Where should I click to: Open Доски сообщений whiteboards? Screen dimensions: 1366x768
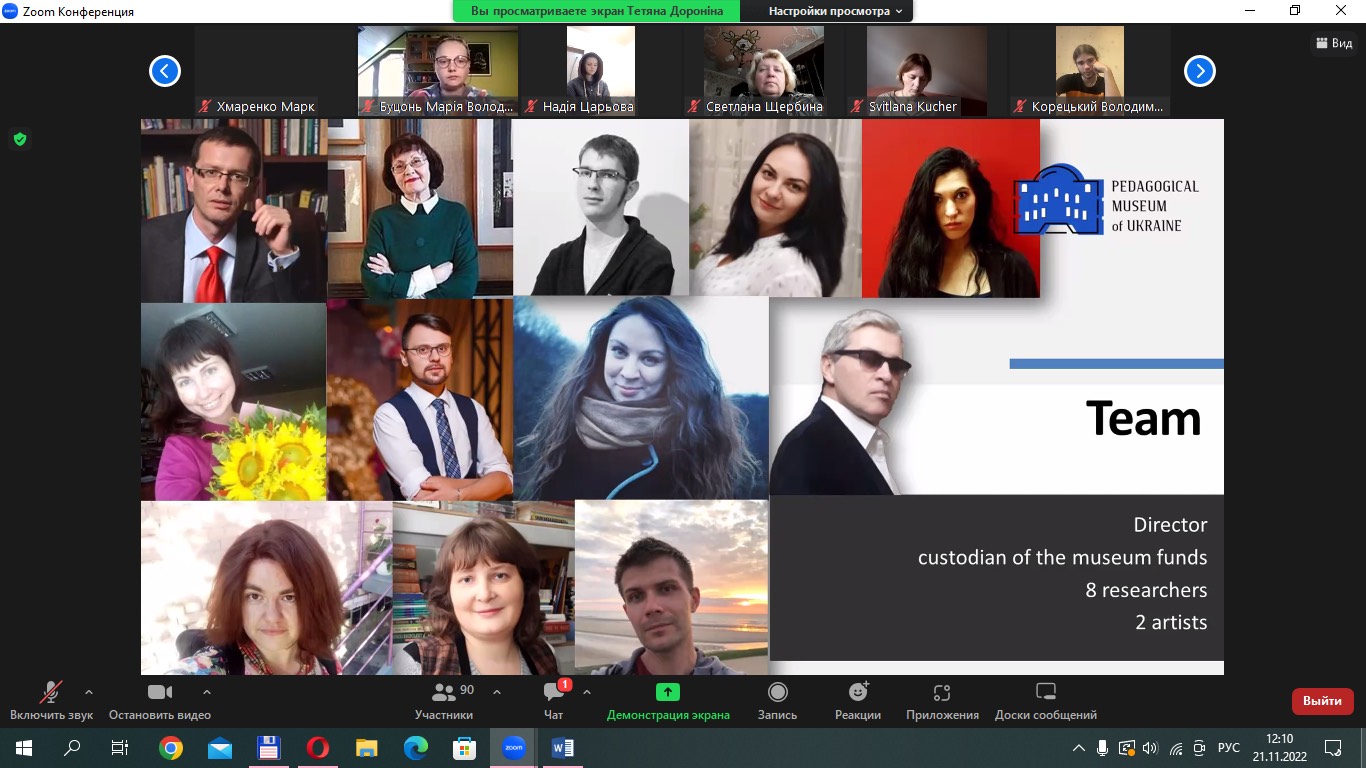[1045, 700]
